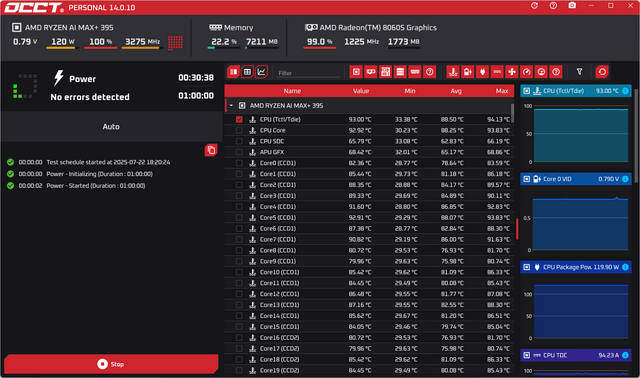This screenshot has width=640, height=378.
Task: Click into the sensor Filter field
Action: pyautogui.click(x=308, y=73)
